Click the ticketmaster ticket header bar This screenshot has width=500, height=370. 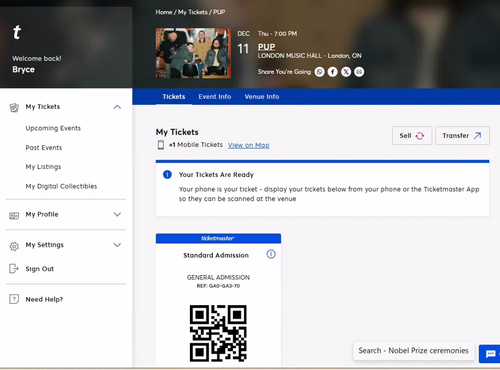(x=218, y=238)
